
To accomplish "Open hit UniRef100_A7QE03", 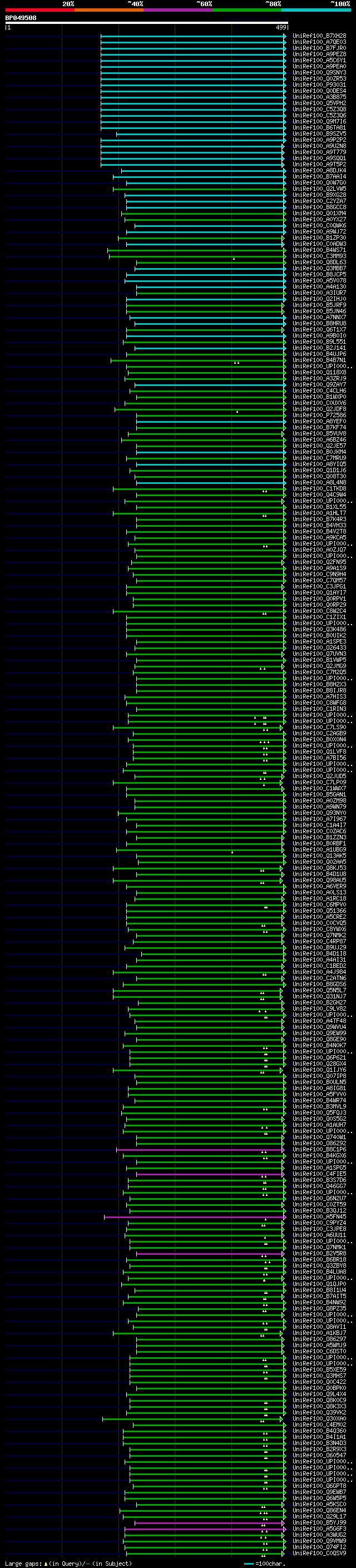I will point(319,42).
